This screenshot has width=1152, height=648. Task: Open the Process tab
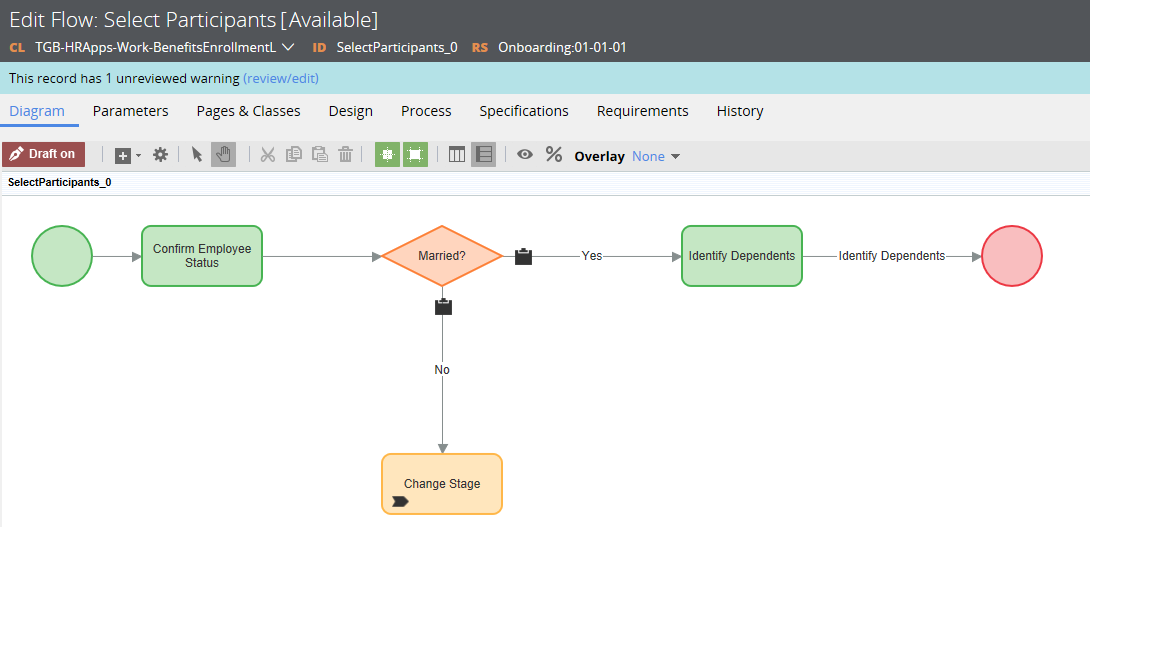426,111
